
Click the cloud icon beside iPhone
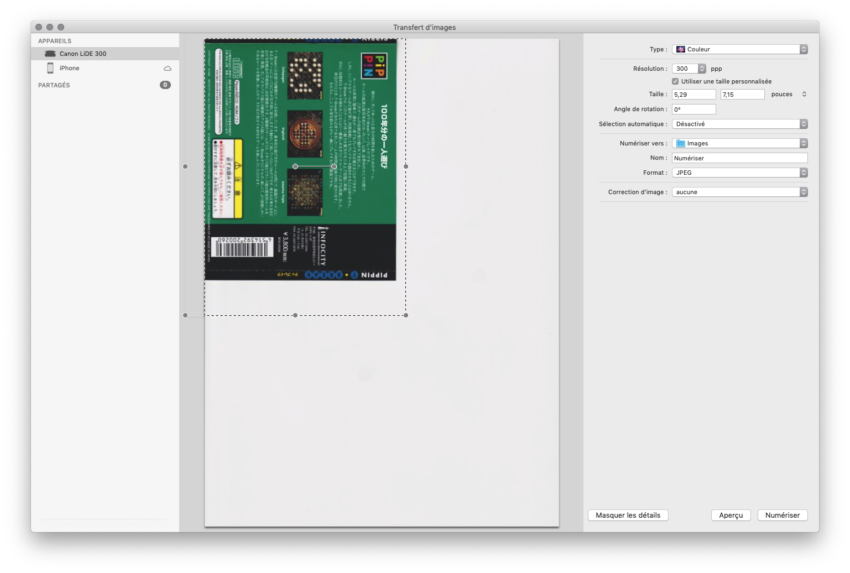(167, 68)
